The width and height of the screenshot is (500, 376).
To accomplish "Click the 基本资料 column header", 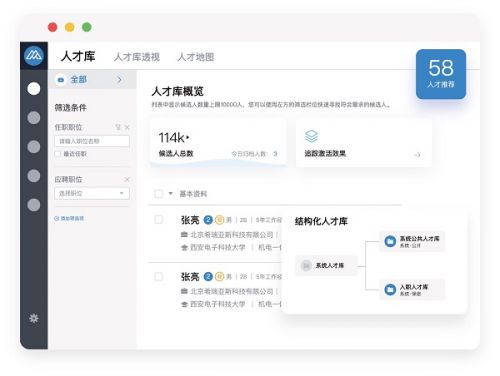I will click(193, 194).
